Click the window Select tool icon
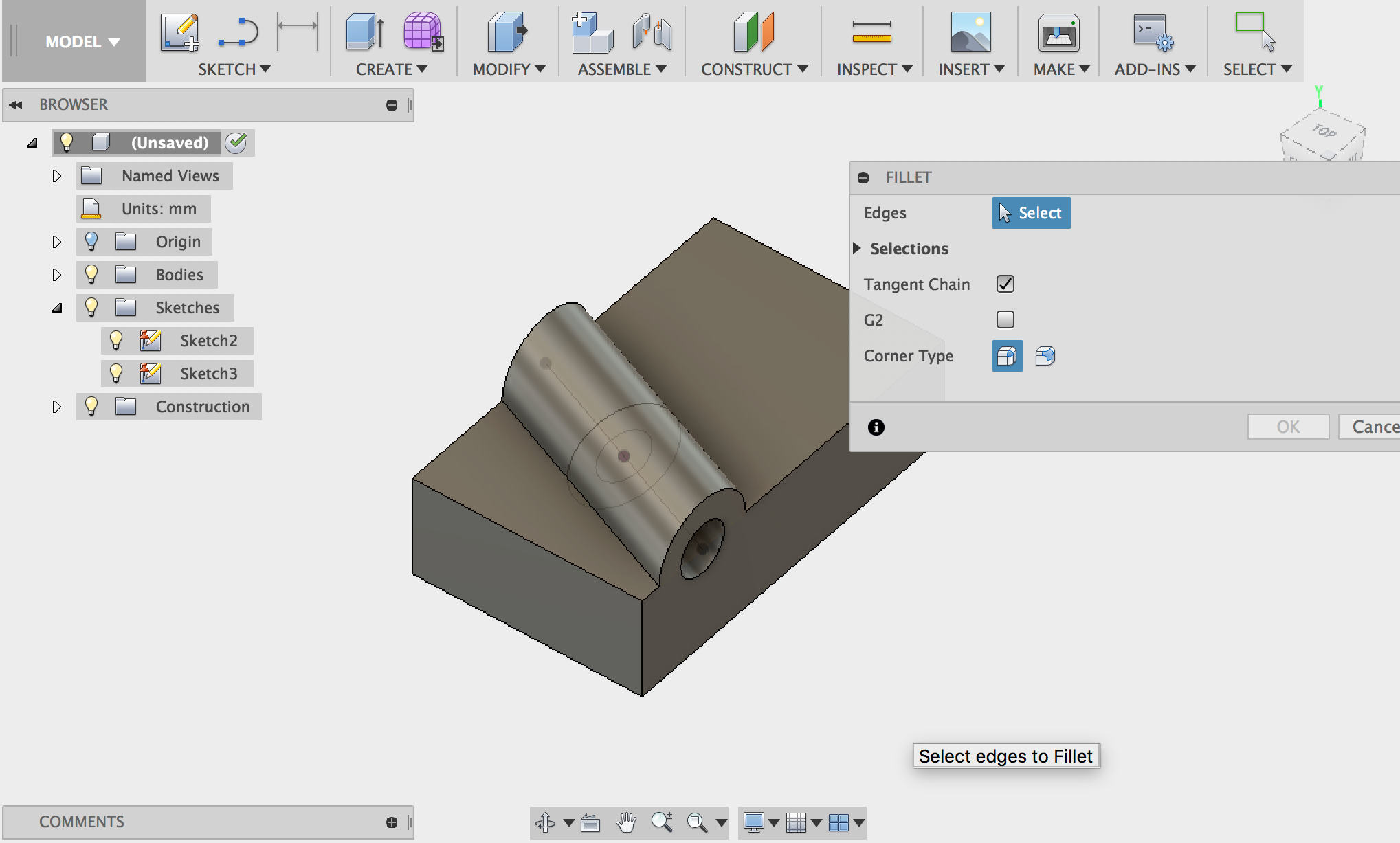This screenshot has height=843, width=1400. 1255,31
